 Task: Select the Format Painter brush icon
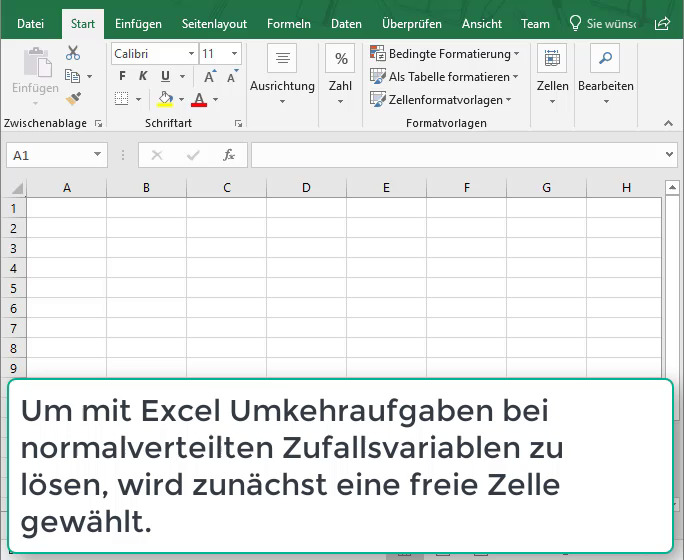tap(73, 99)
